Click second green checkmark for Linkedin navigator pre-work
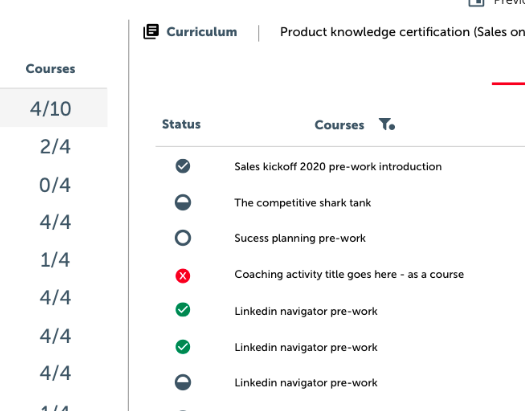This screenshot has height=411, width=525. [183, 347]
